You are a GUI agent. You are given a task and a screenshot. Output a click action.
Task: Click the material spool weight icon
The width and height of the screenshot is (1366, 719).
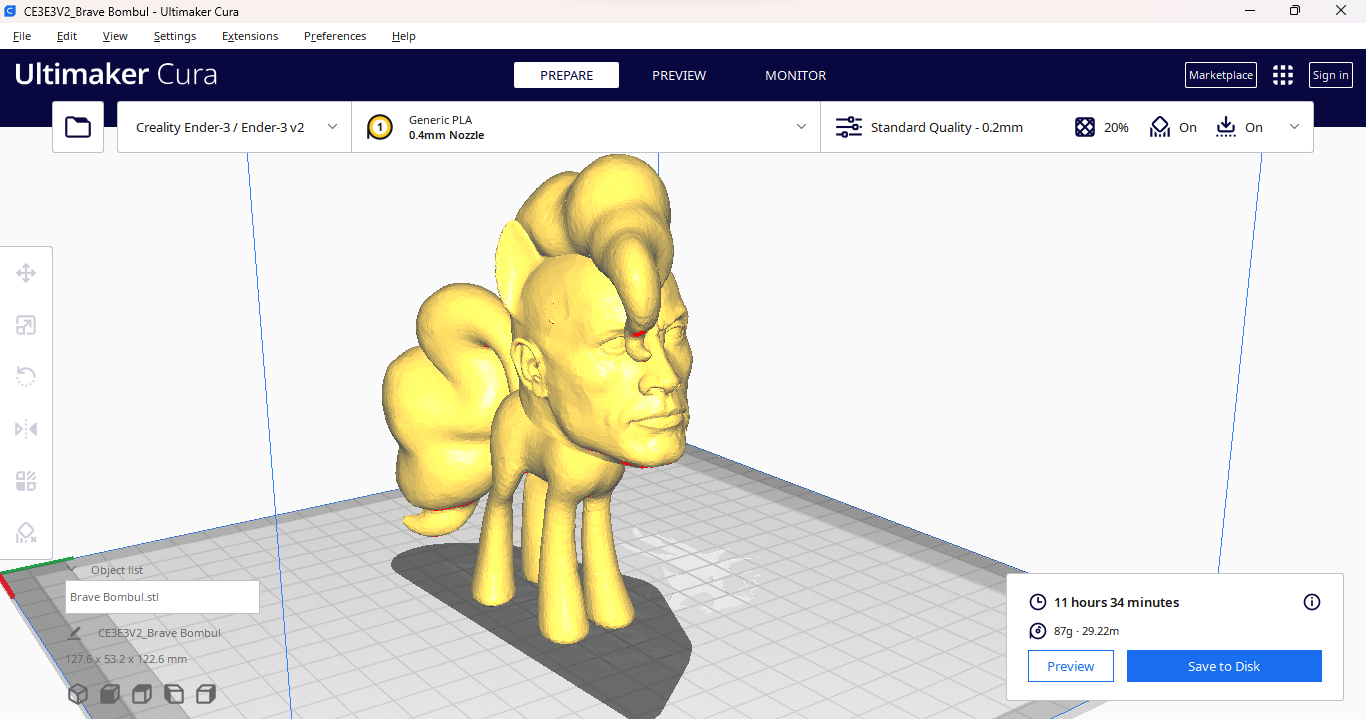click(1038, 631)
